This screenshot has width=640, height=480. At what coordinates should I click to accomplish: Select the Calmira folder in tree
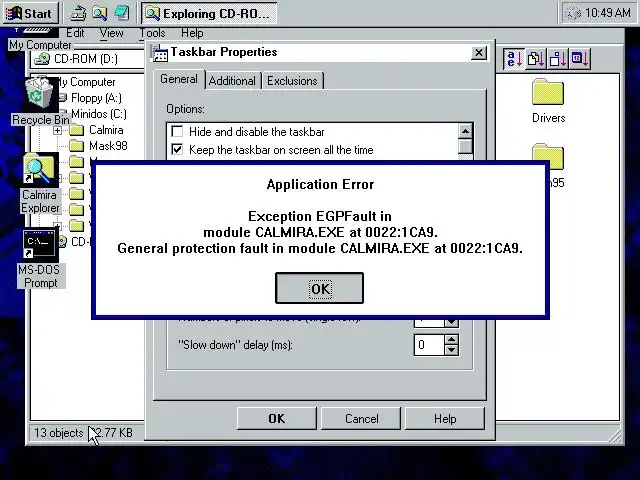tap(97, 130)
